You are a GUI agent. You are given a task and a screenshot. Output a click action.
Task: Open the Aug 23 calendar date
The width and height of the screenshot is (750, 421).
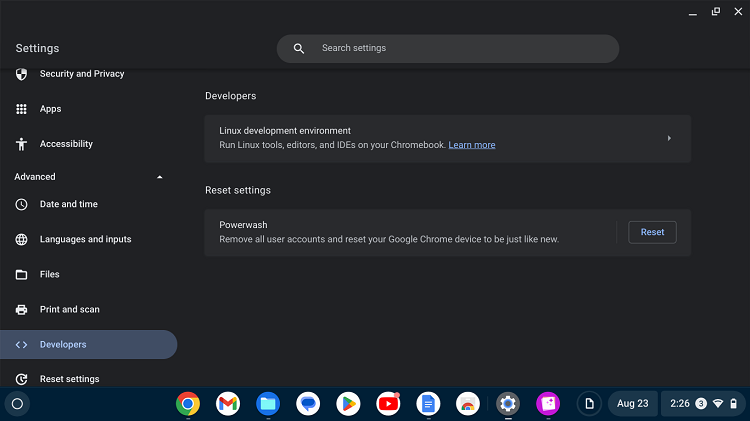[633, 404]
